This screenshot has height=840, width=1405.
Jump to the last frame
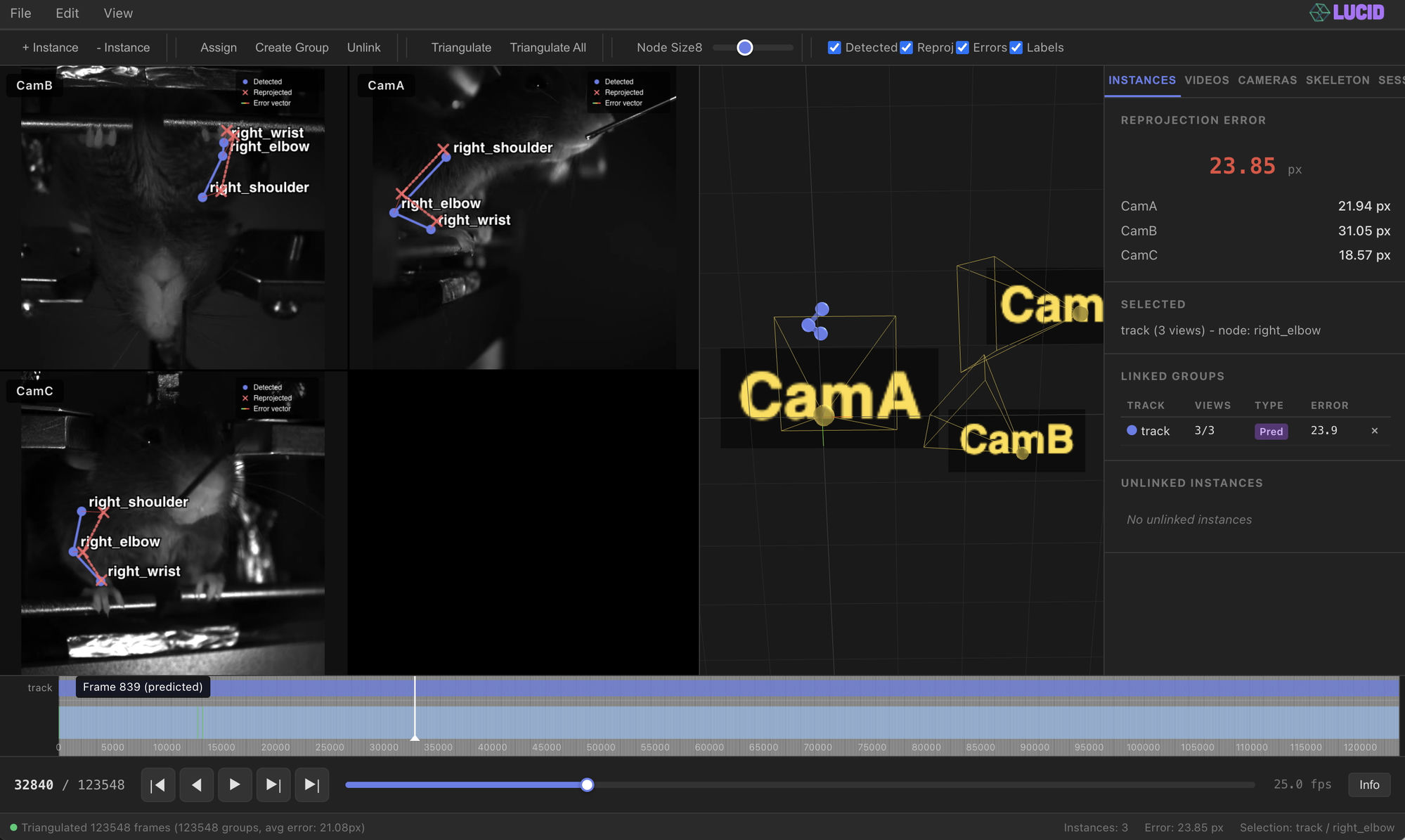point(312,784)
